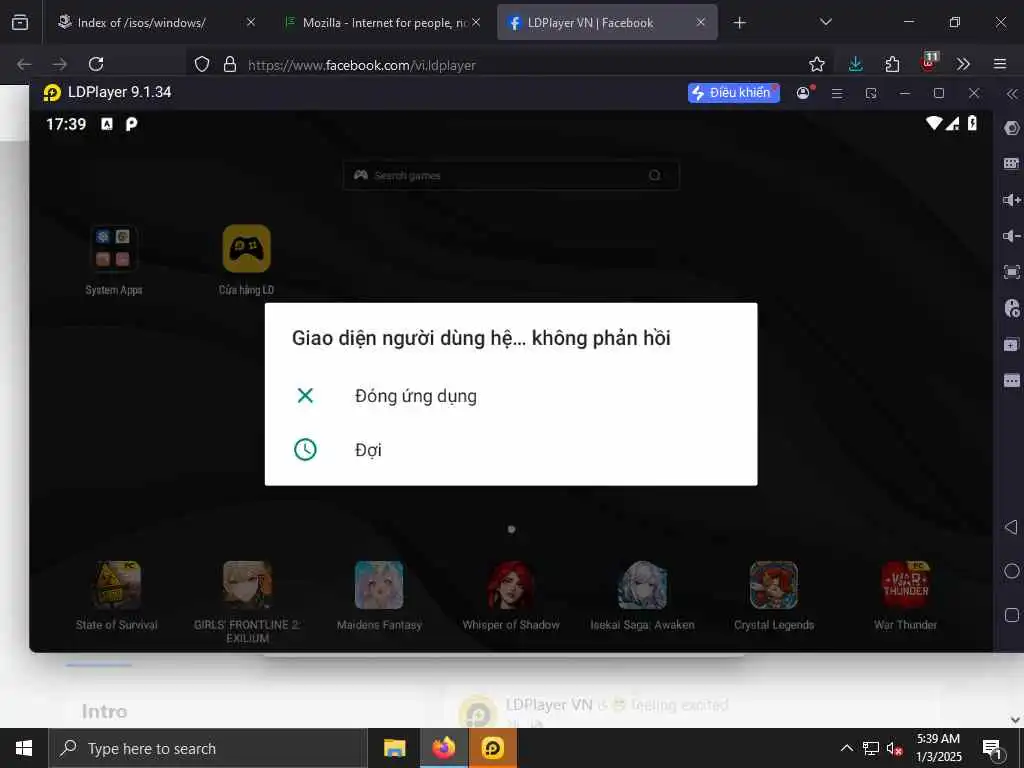Viewport: 1024px width, 768px height.
Task: Go back in Firefox
Action: (24, 64)
